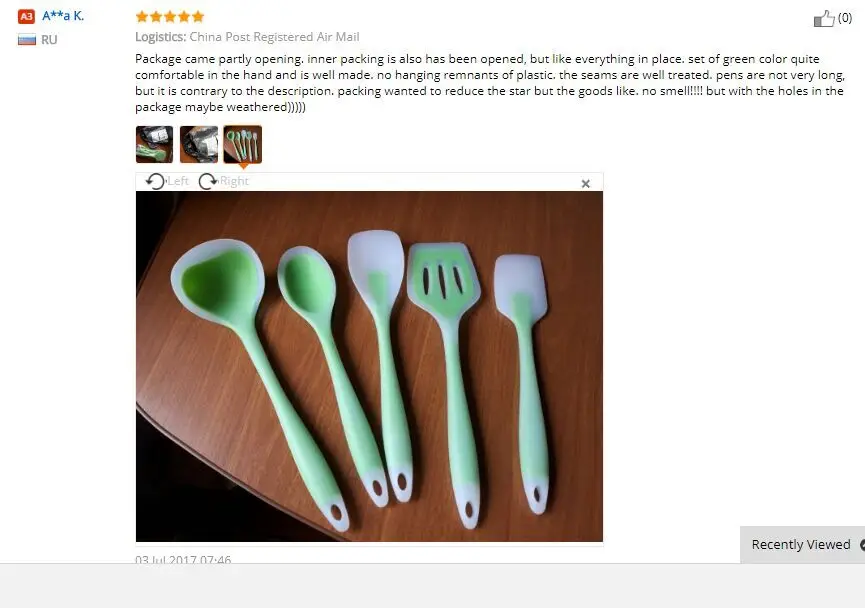
Task: Click the 'Right' rotate label
Action: coord(234,181)
